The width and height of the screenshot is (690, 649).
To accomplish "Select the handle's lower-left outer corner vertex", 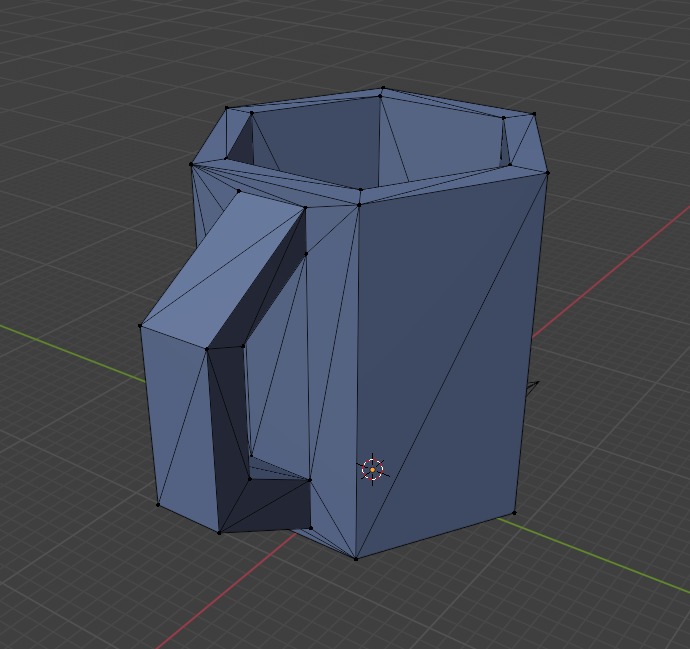I will 158,505.
